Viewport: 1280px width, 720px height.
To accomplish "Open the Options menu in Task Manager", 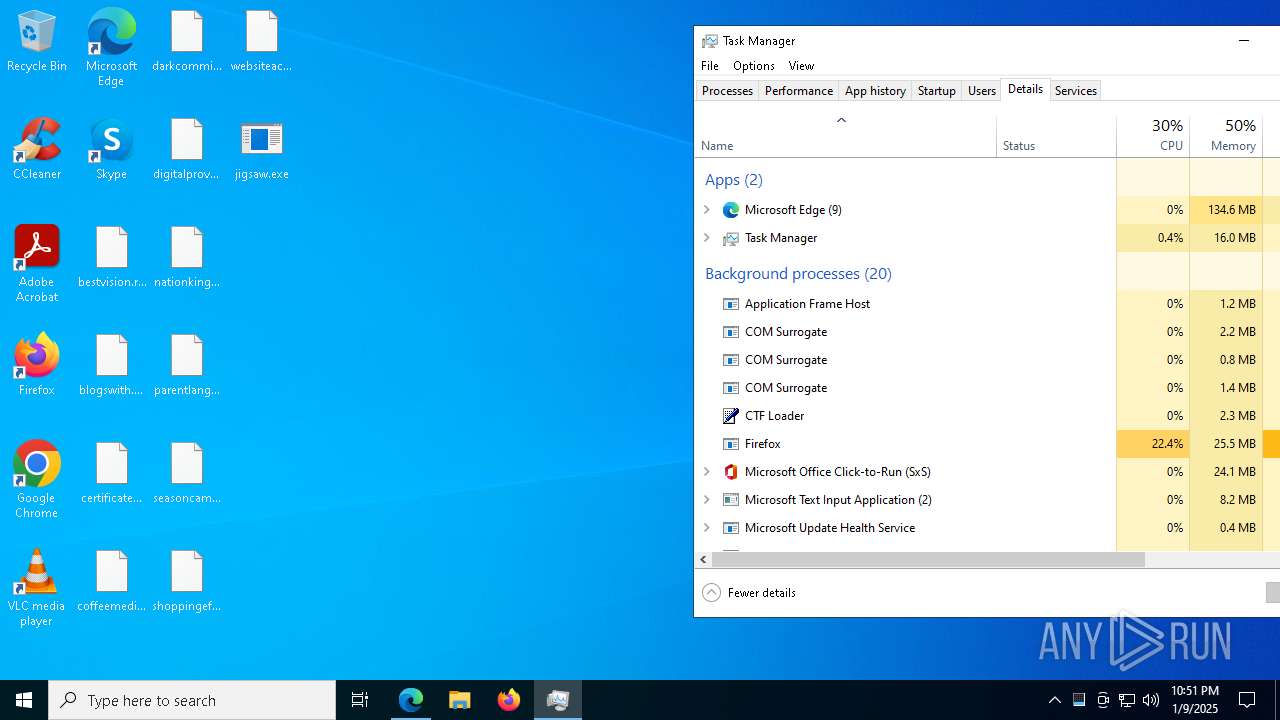I will [x=754, y=66].
